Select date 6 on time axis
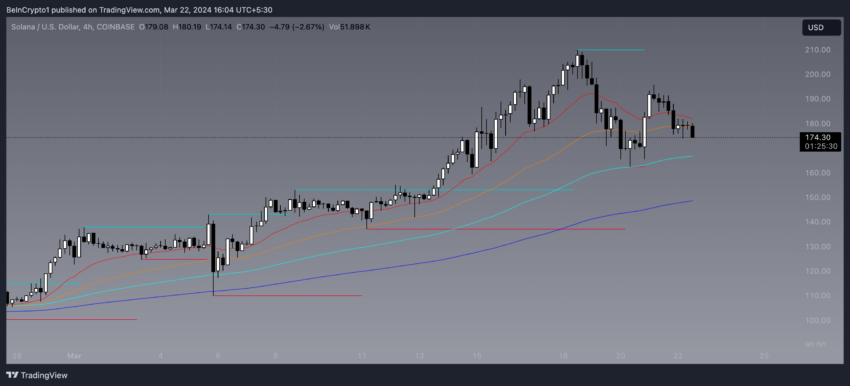Image resolution: width=850 pixels, height=386 pixels. click(218, 356)
